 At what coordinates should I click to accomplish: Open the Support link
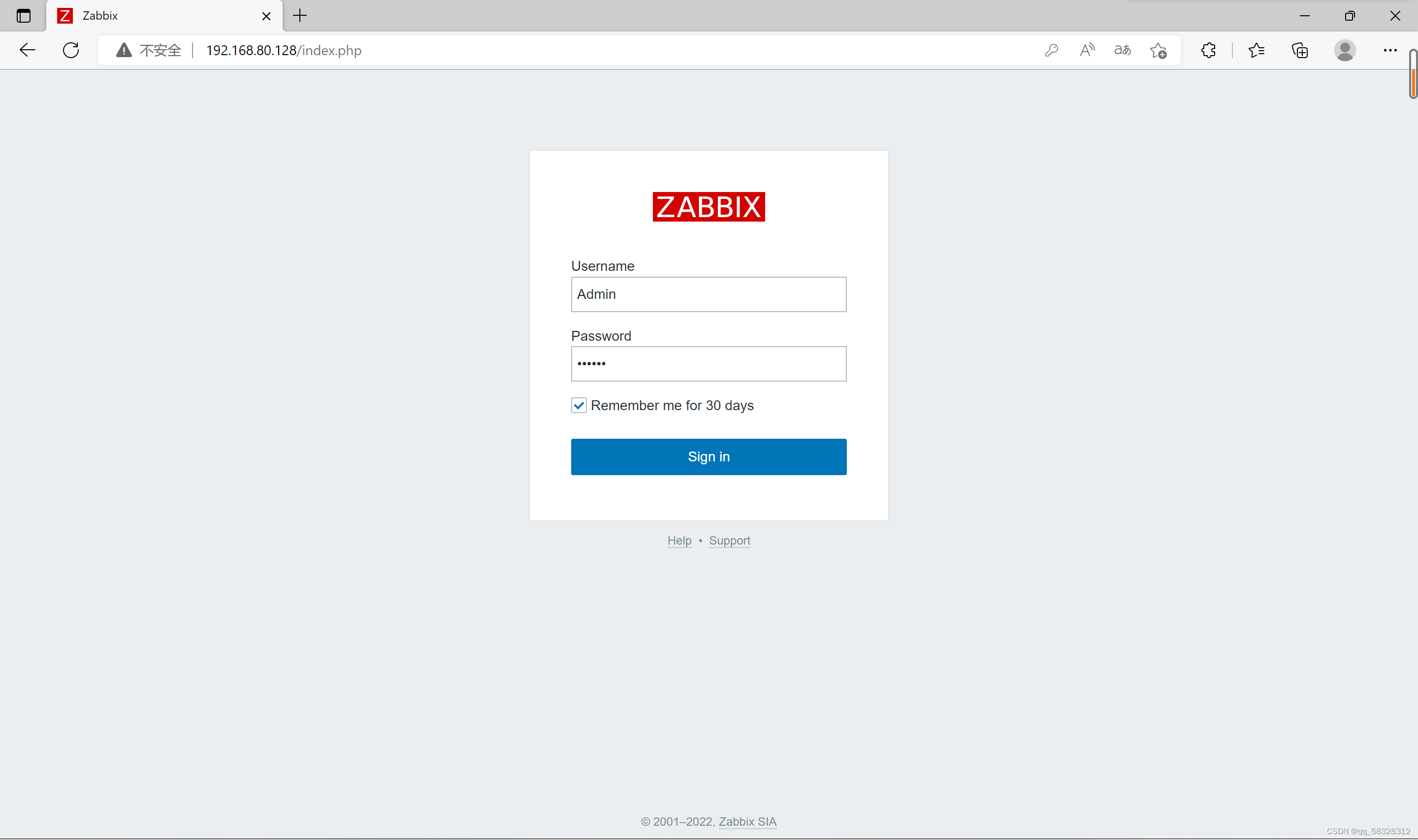(729, 541)
